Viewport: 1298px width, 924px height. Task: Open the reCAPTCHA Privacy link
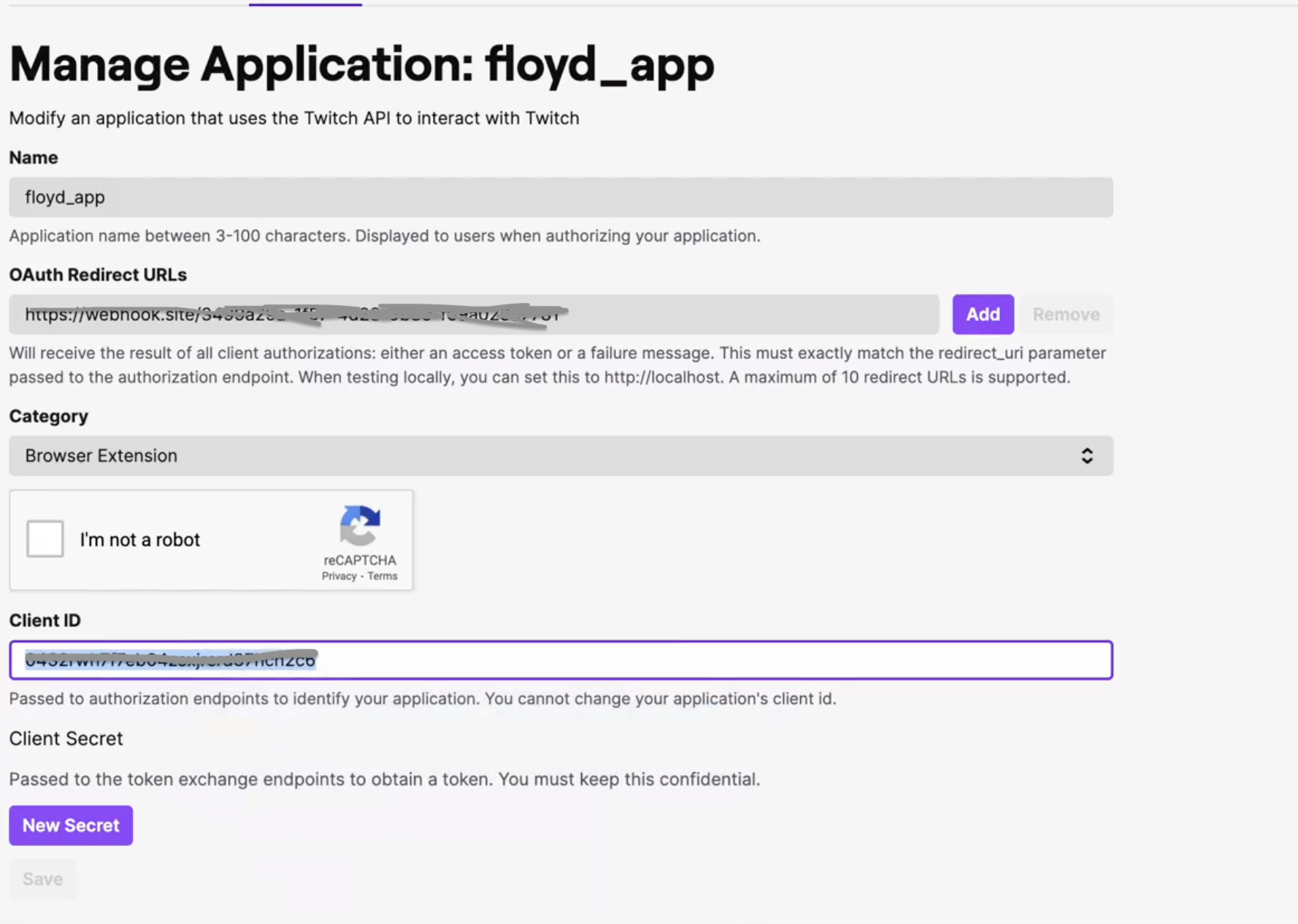[339, 576]
